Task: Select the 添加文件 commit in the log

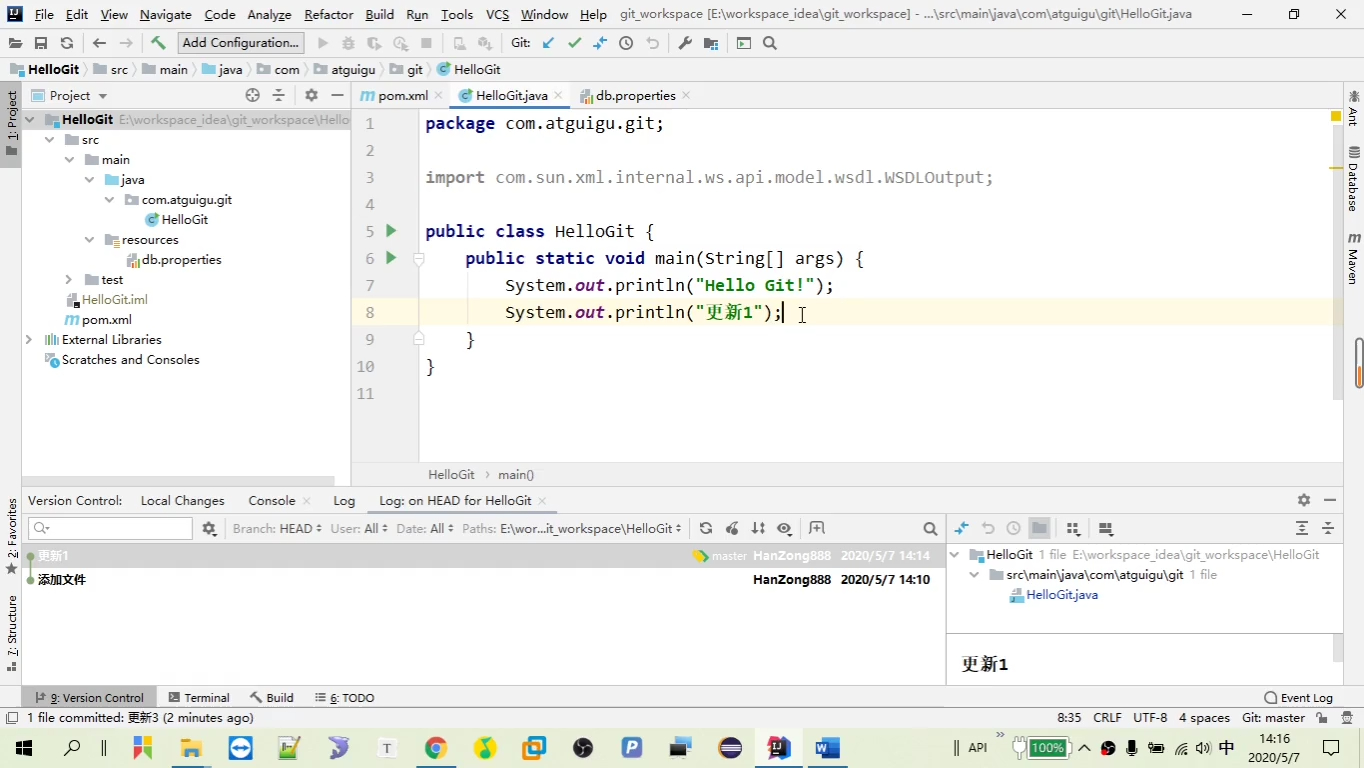Action: click(484, 579)
